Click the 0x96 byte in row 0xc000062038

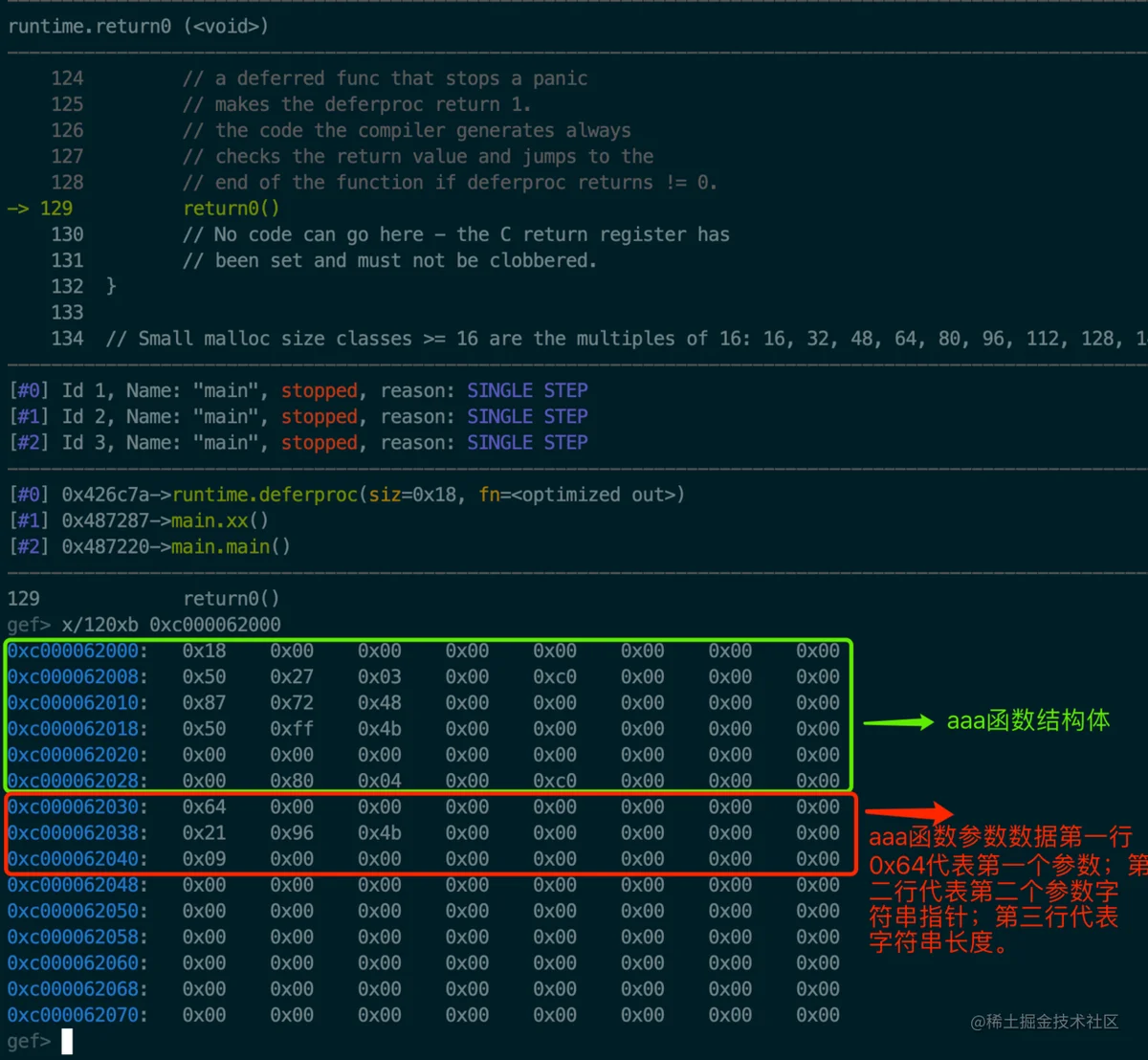(x=292, y=833)
